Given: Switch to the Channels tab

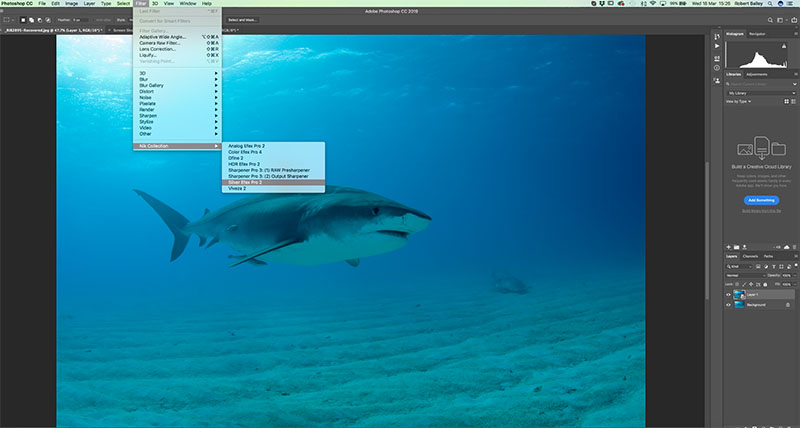Looking at the screenshot, I should pyautogui.click(x=750, y=257).
